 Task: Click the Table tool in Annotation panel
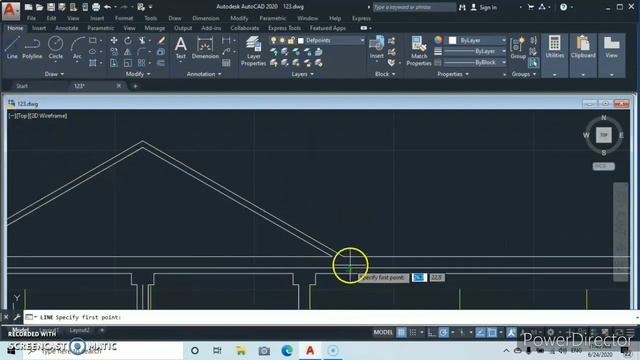tap(226, 63)
